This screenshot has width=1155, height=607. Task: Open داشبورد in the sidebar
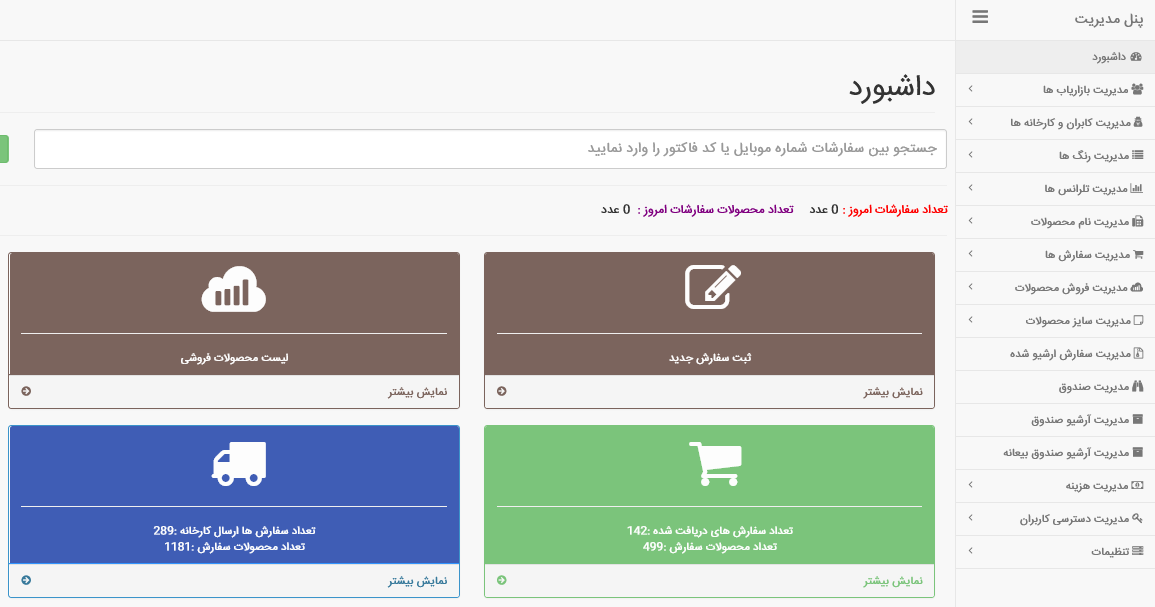1108,57
